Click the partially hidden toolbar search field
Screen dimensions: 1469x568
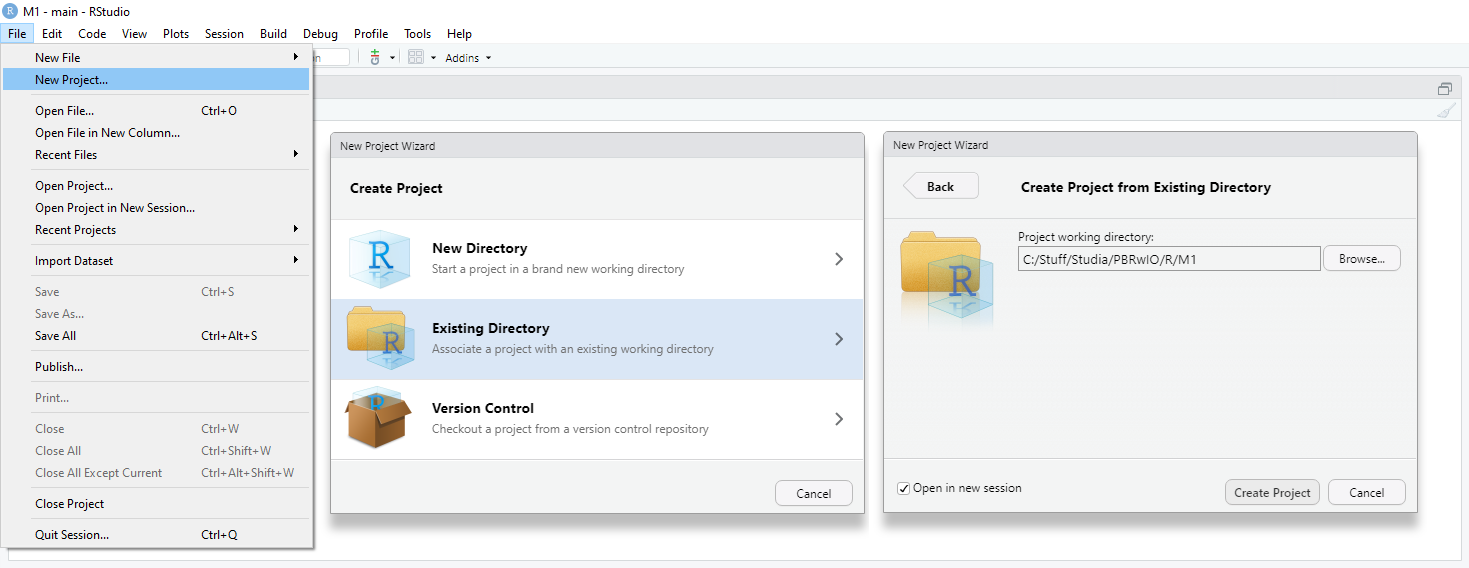(331, 57)
